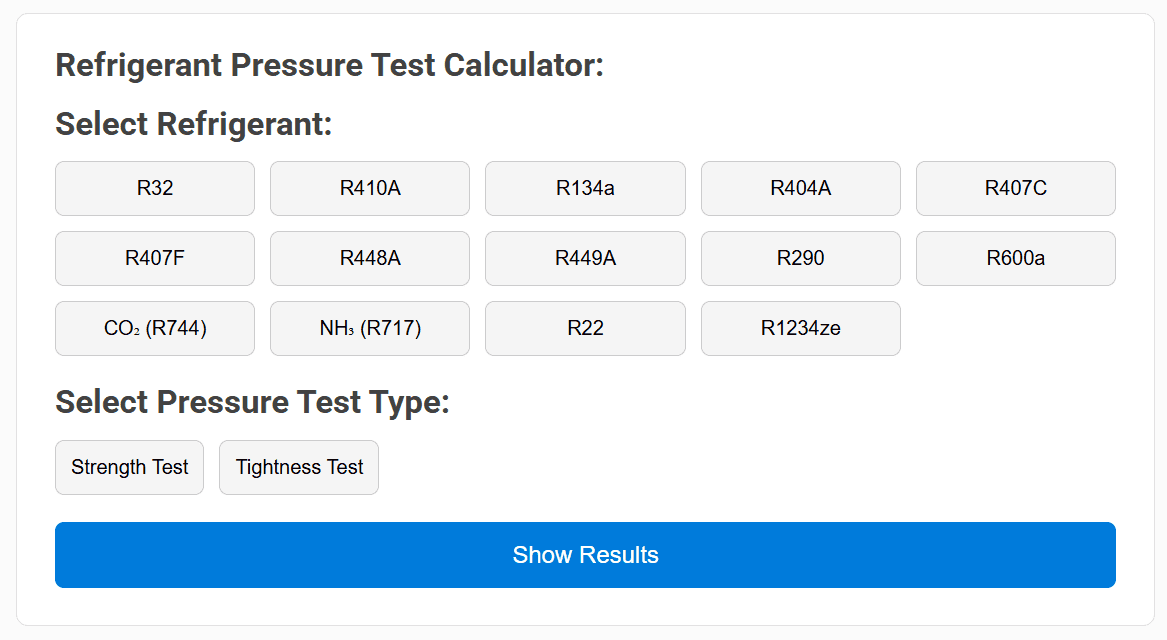Select the R32 refrigerant
The height and width of the screenshot is (640, 1167).
154,188
